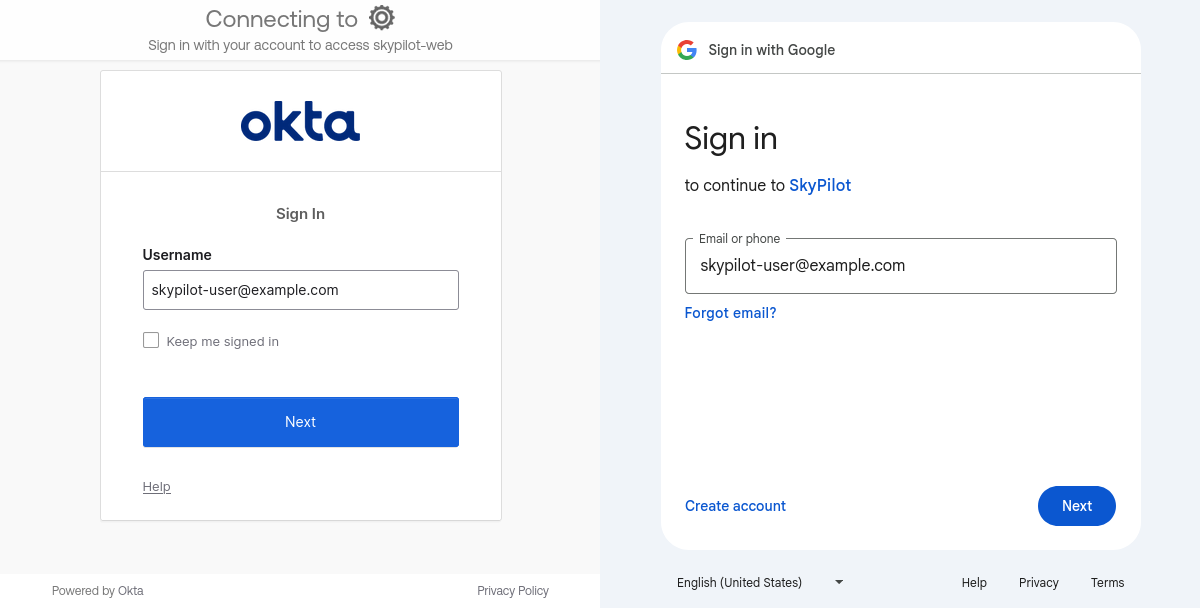This screenshot has height=608, width=1200.
Task: Open the English (United States) language dropdown
Action: [740, 582]
